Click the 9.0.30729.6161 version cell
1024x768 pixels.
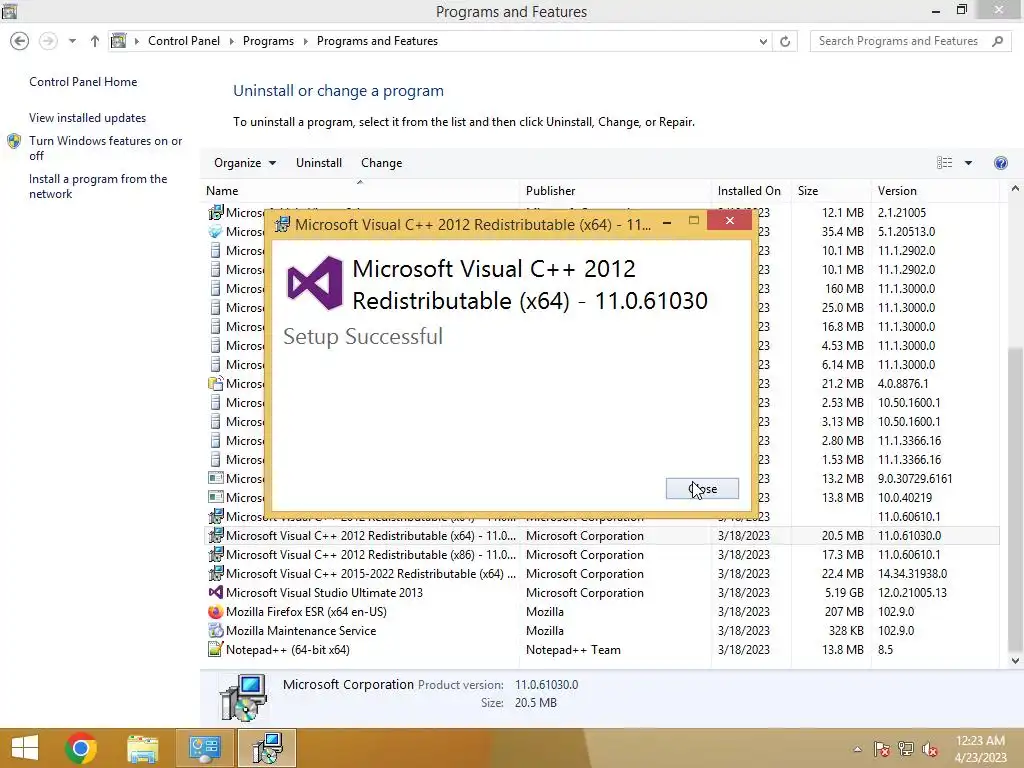click(x=915, y=478)
